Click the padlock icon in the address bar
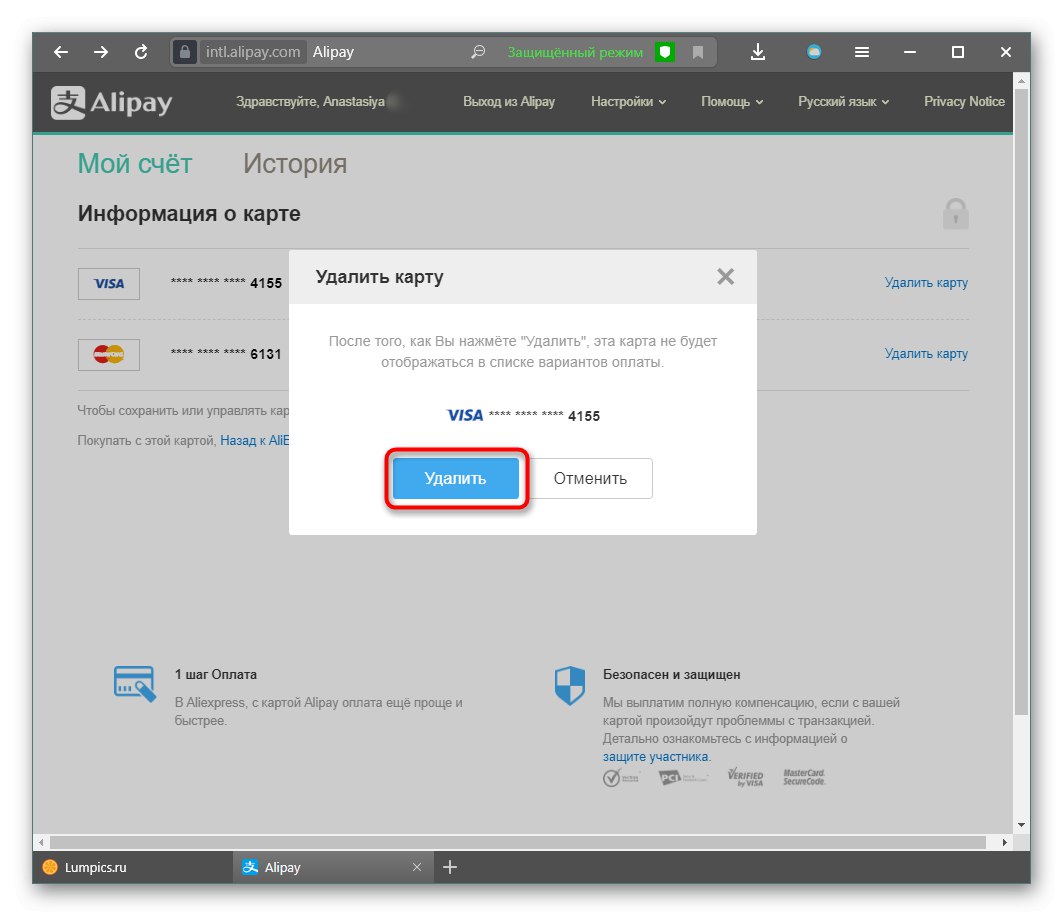 [184, 52]
